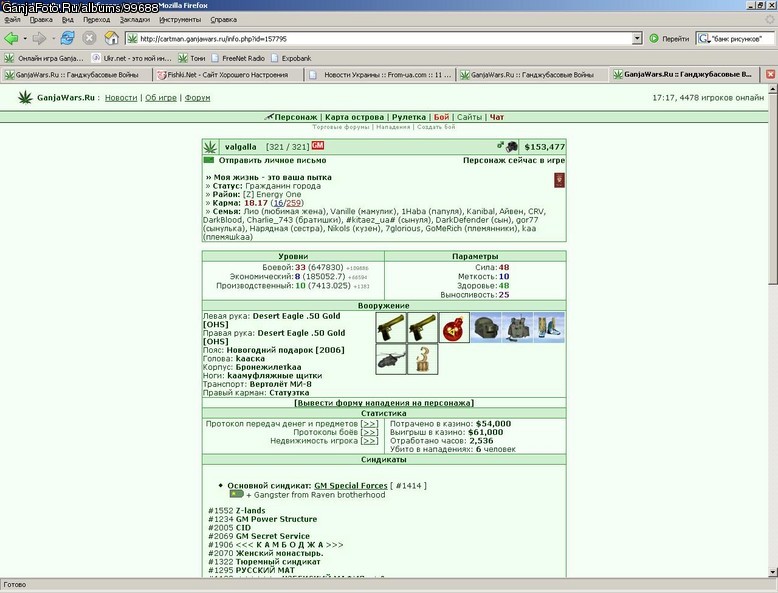Open the FreeNet Radio bookmark

pyautogui.click(x=238, y=58)
